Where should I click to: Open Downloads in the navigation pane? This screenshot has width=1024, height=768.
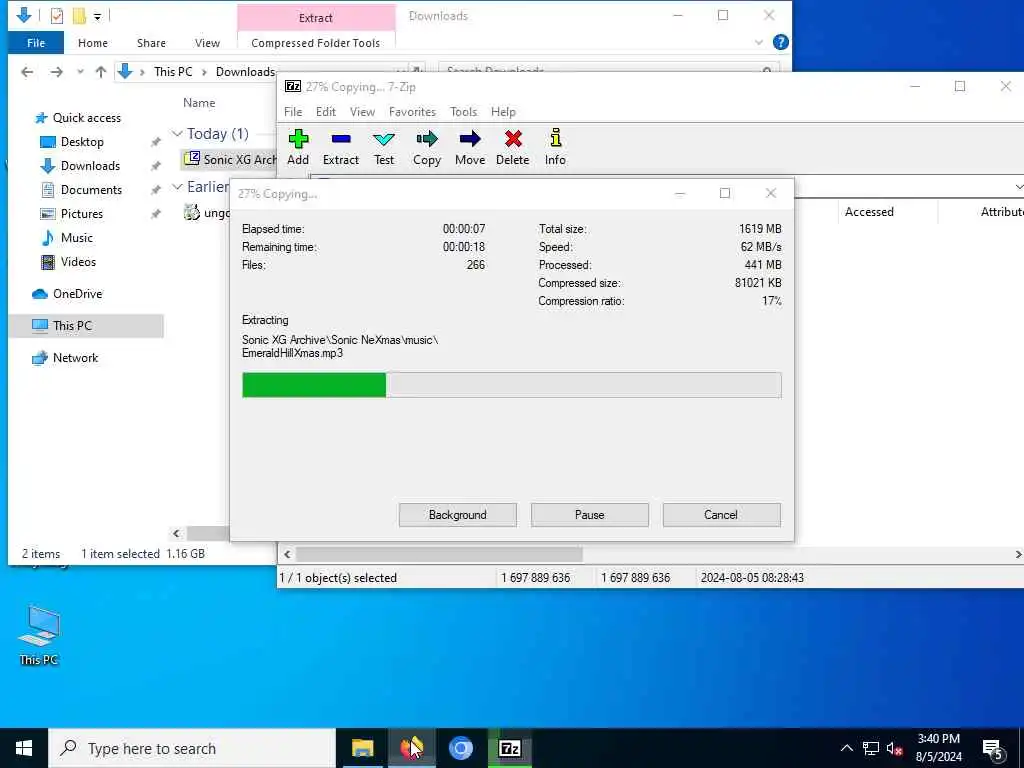90,166
